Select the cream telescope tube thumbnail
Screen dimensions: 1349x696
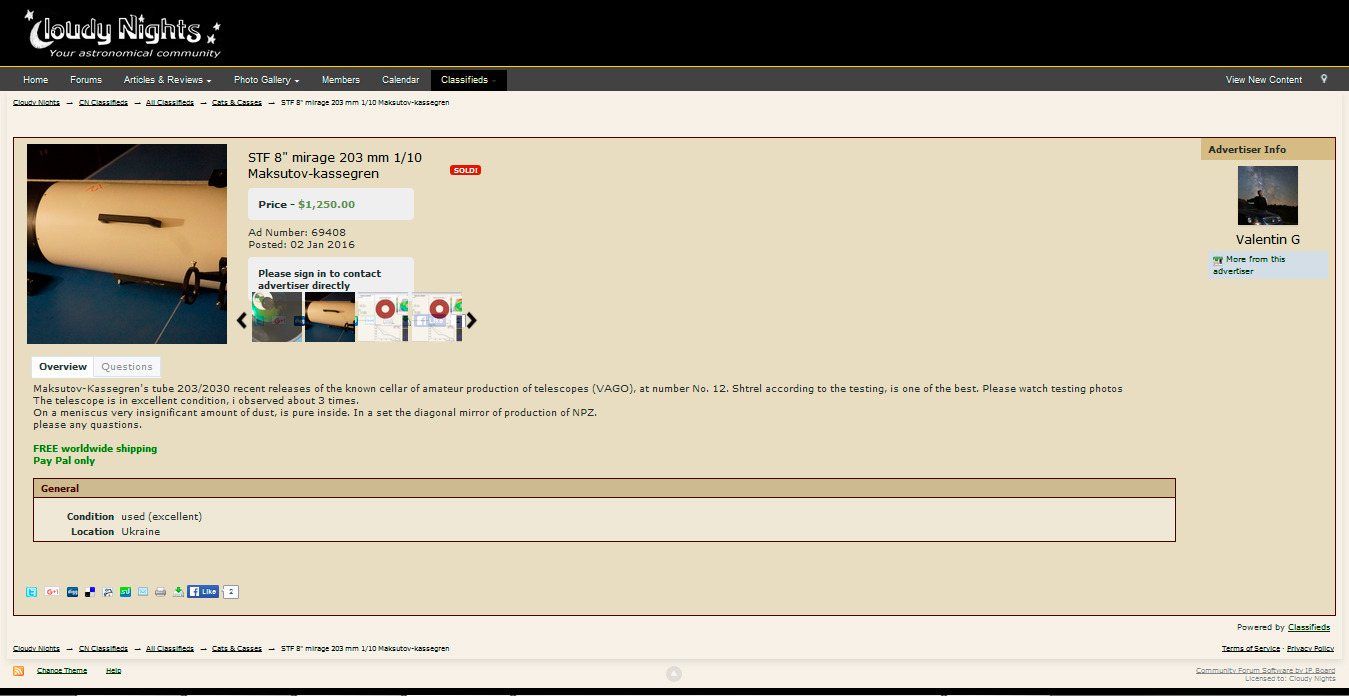[x=330, y=317]
